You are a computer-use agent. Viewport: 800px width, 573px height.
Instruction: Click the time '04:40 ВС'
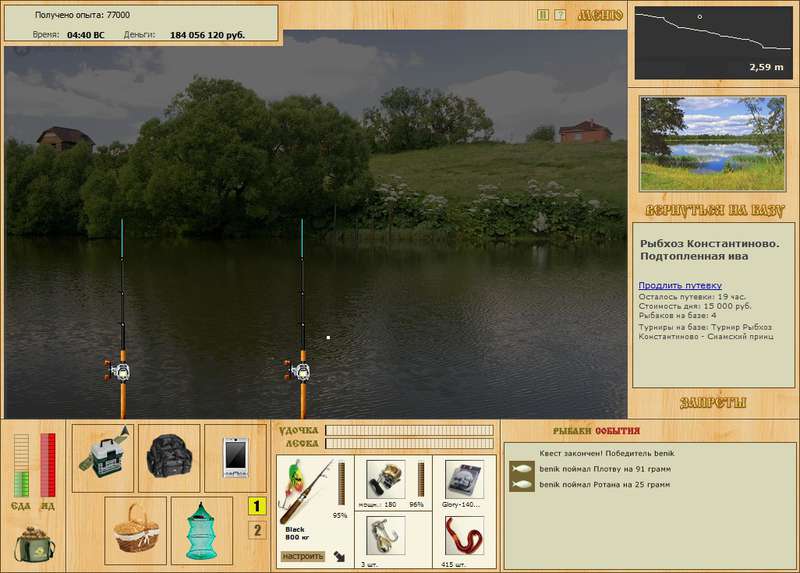(x=85, y=35)
